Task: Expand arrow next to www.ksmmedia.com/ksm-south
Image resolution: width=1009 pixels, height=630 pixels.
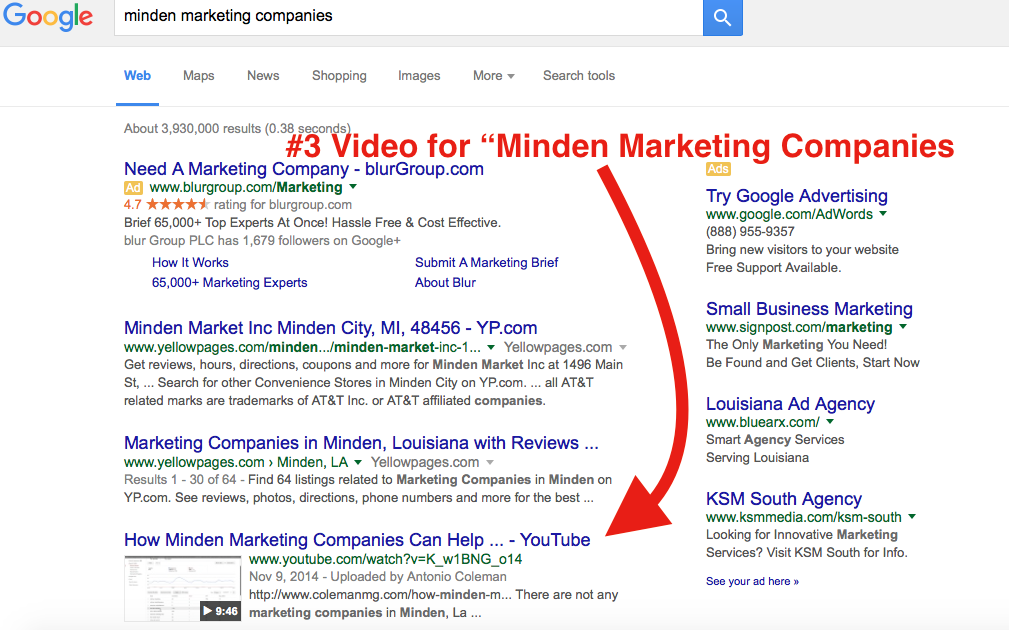Action: coord(912,517)
